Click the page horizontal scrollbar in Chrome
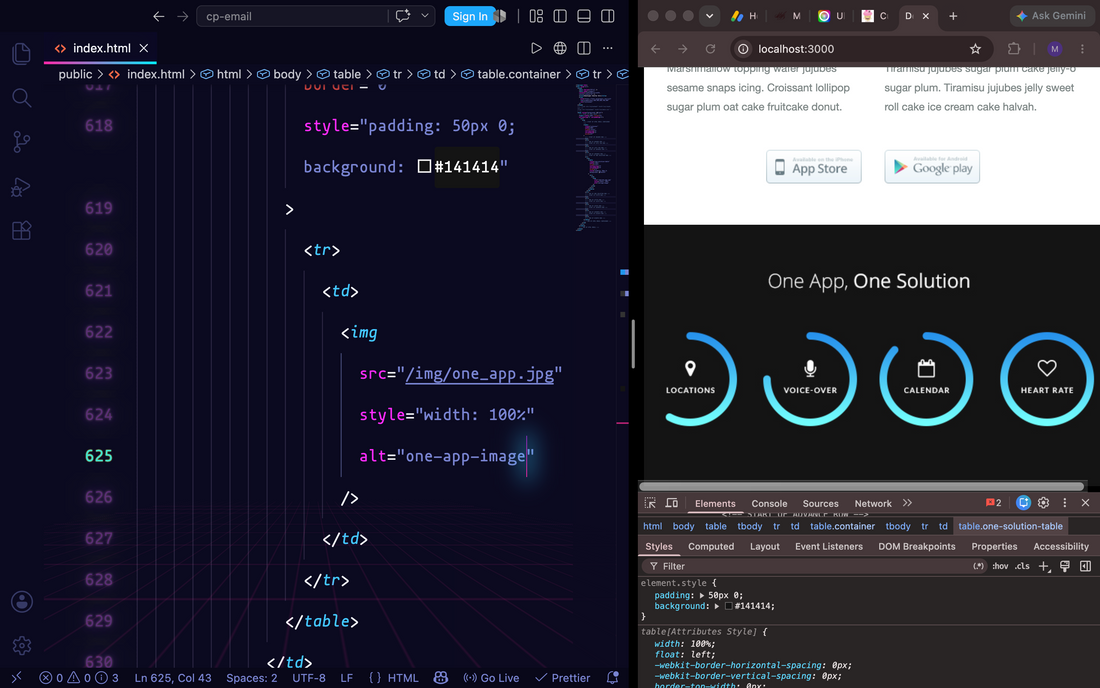This screenshot has height=688, width=1100. point(861,486)
